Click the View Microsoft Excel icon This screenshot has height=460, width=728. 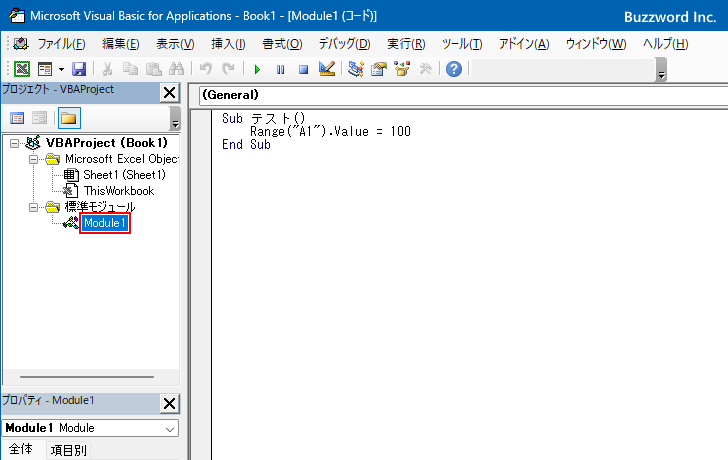tap(22, 69)
